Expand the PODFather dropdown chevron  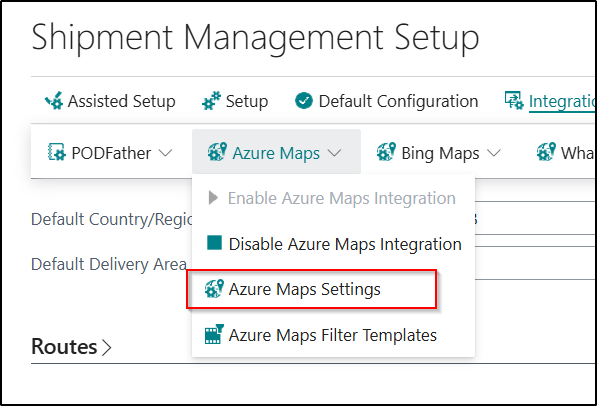click(165, 153)
